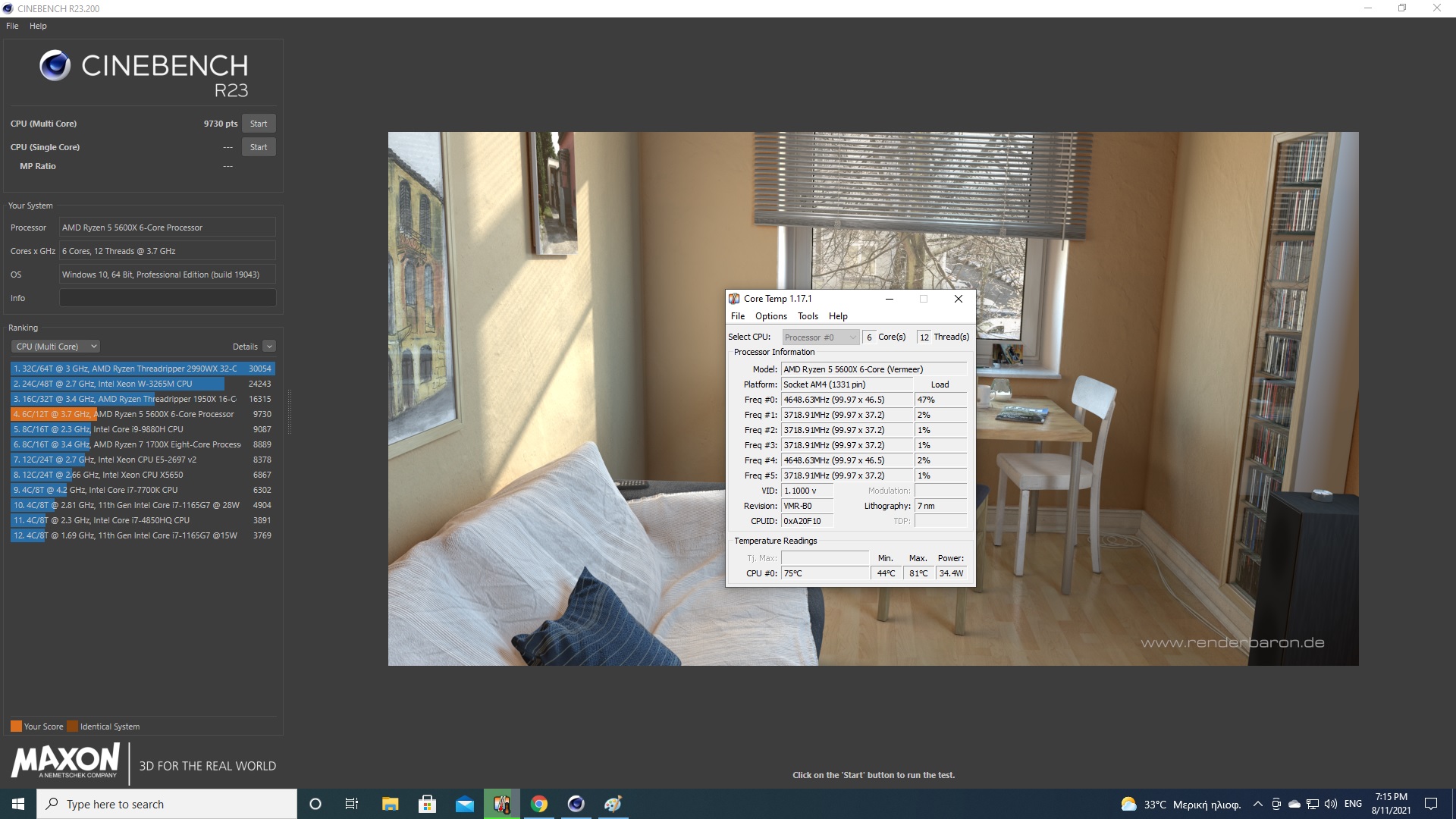The height and width of the screenshot is (819, 1456).
Task: Click the Core Temp model field
Action: pos(874,369)
